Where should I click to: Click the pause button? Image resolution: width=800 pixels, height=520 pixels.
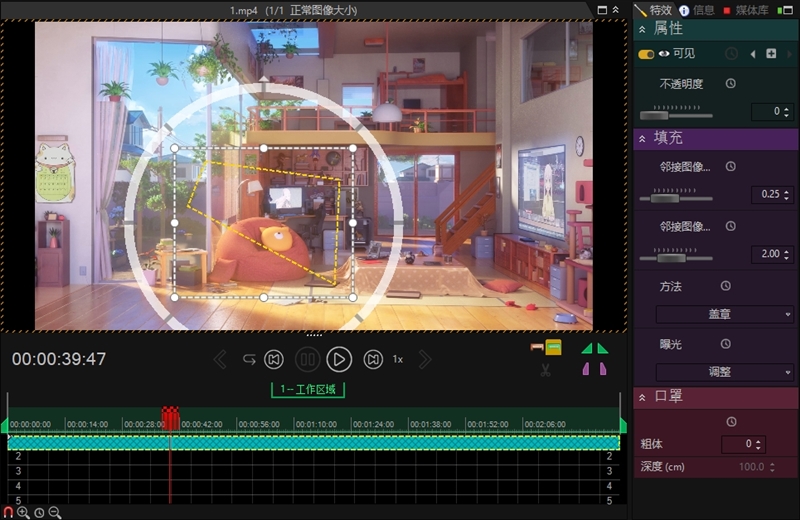click(x=308, y=360)
